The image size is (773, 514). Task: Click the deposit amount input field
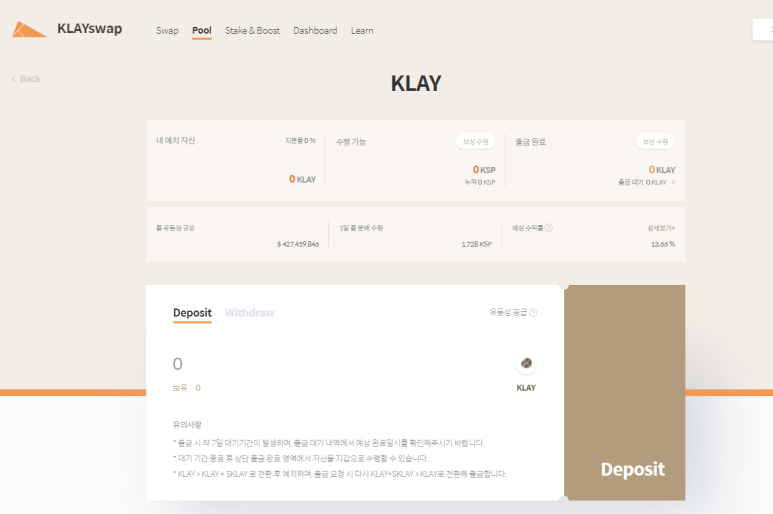coord(340,364)
